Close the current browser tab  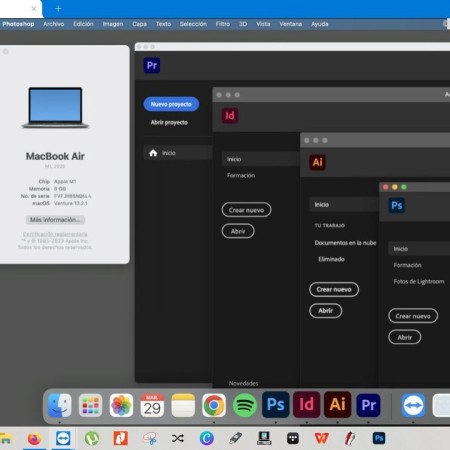pos(34,9)
